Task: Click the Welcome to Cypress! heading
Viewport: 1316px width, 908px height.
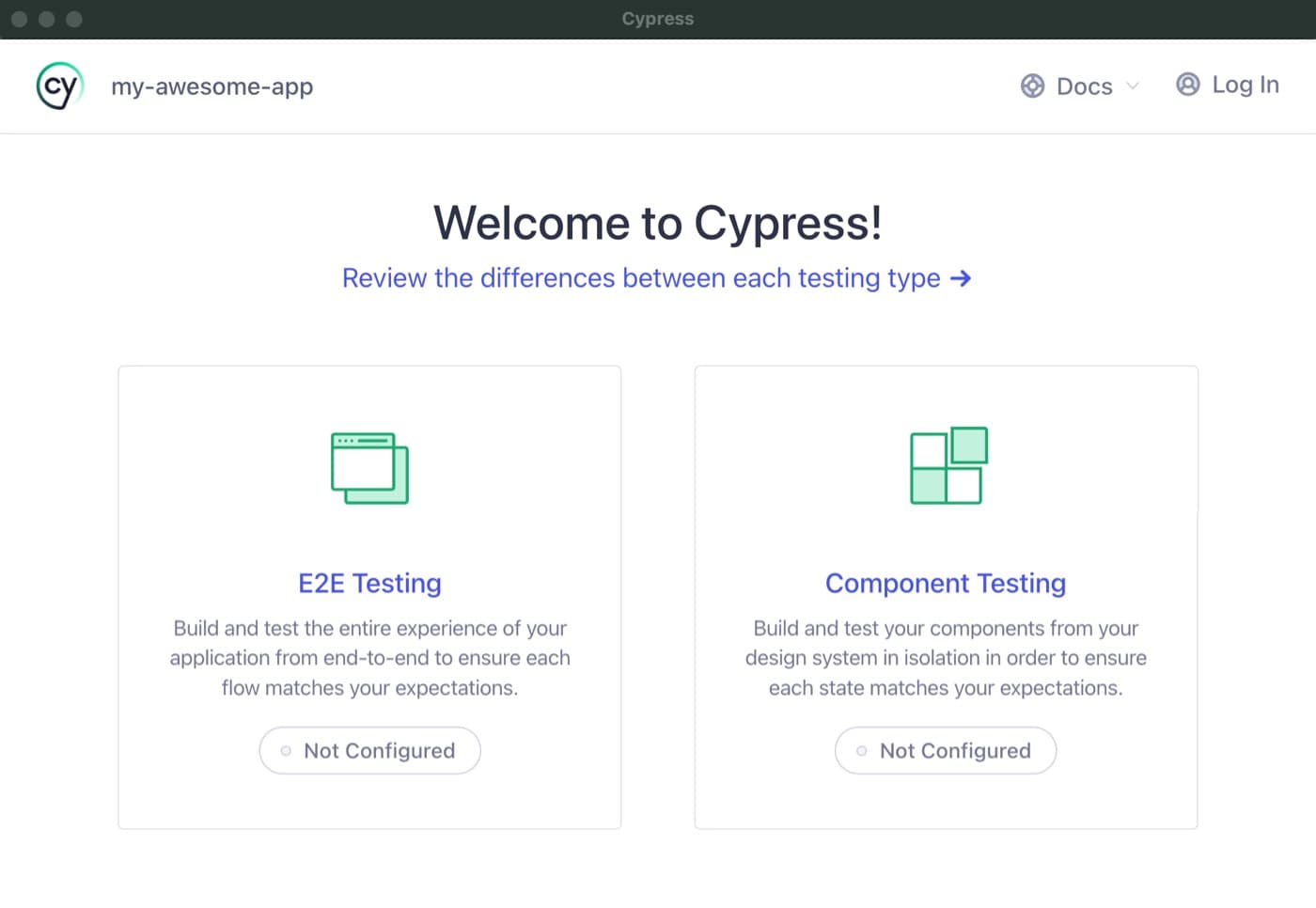Action: point(658,224)
